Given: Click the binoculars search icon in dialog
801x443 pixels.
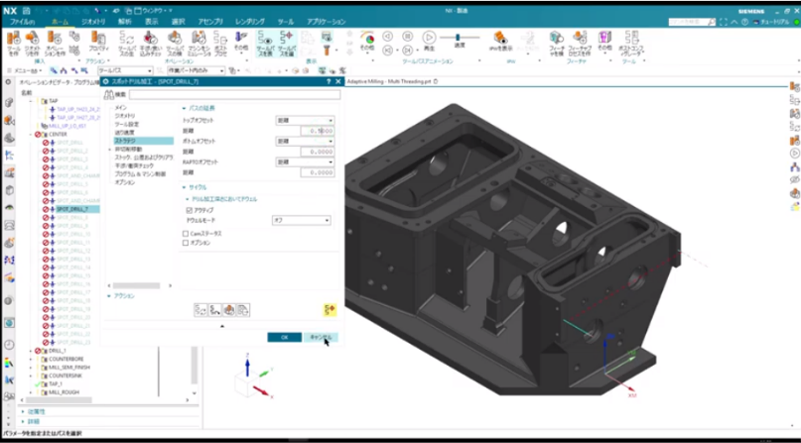Looking at the screenshot, I should pyautogui.click(x=109, y=95).
